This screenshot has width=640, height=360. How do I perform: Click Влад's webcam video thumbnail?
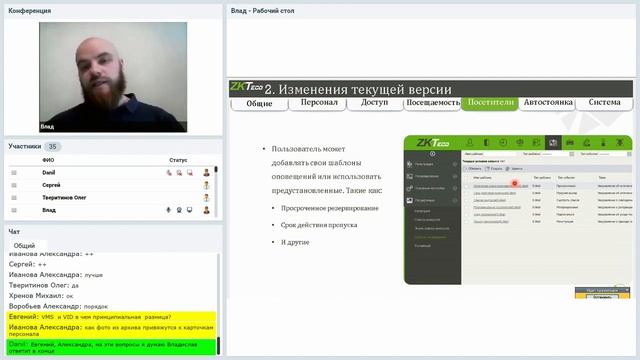[x=113, y=77]
